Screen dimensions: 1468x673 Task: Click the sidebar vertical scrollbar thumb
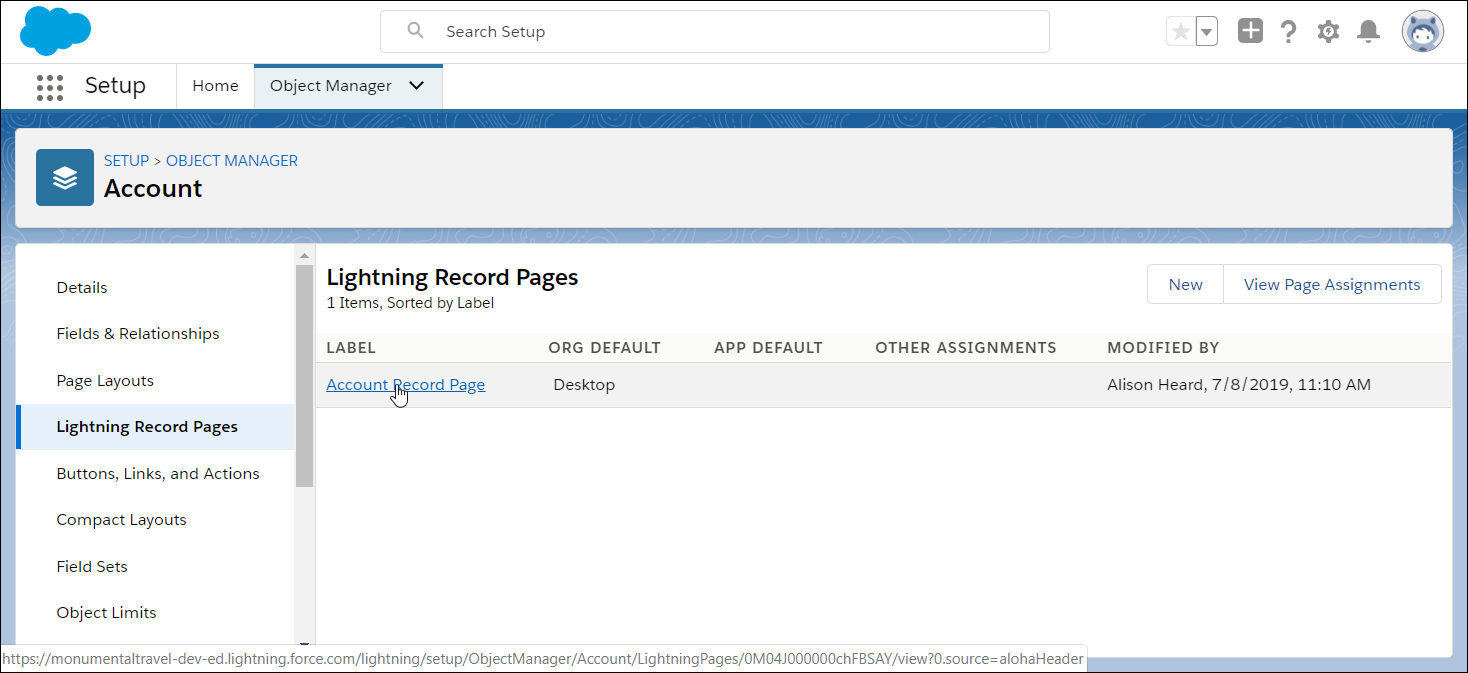(304, 376)
